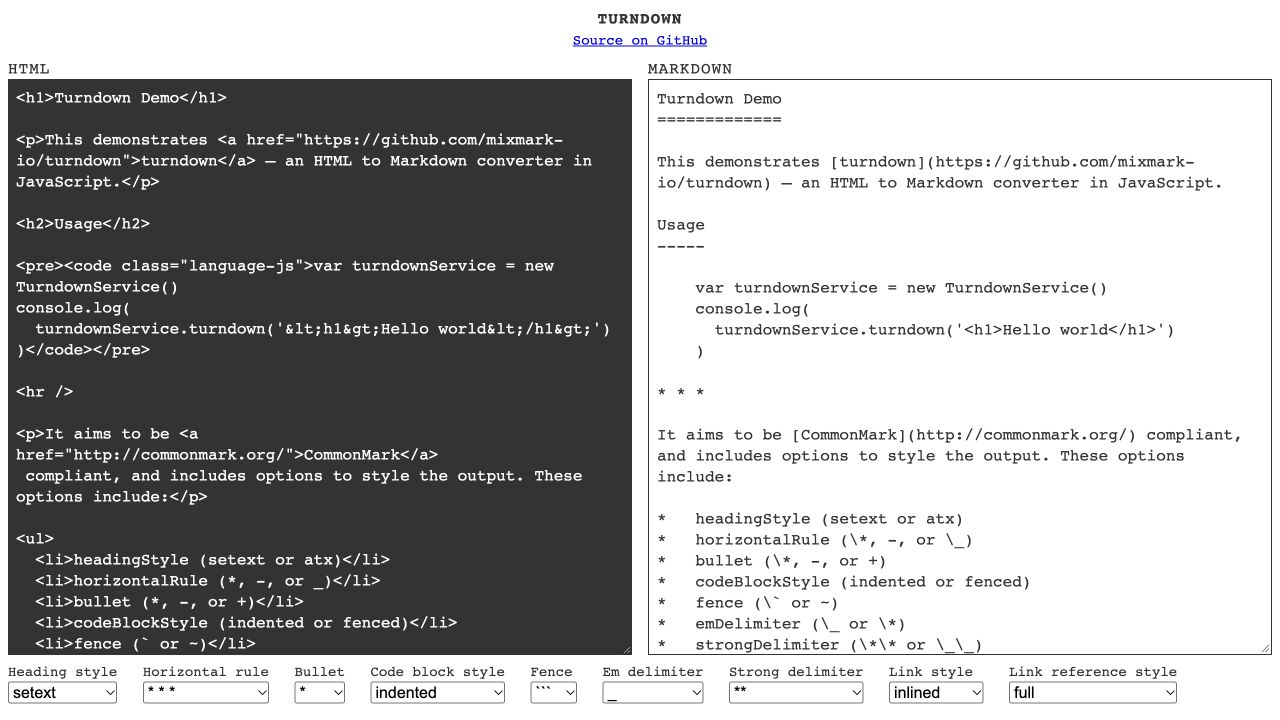Image resolution: width=1280 pixels, height=720 pixels.
Task: Click the '<h2>Usage</h2>' line in HTML
Action: (x=83, y=224)
